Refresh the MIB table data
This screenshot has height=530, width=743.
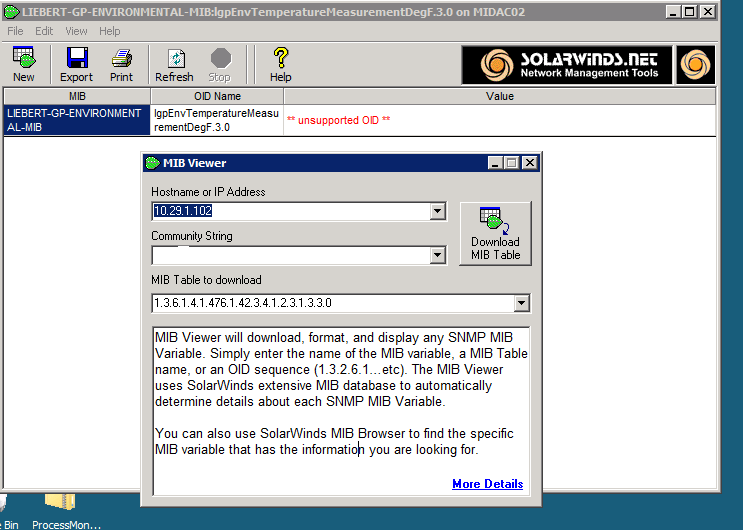pos(174,64)
